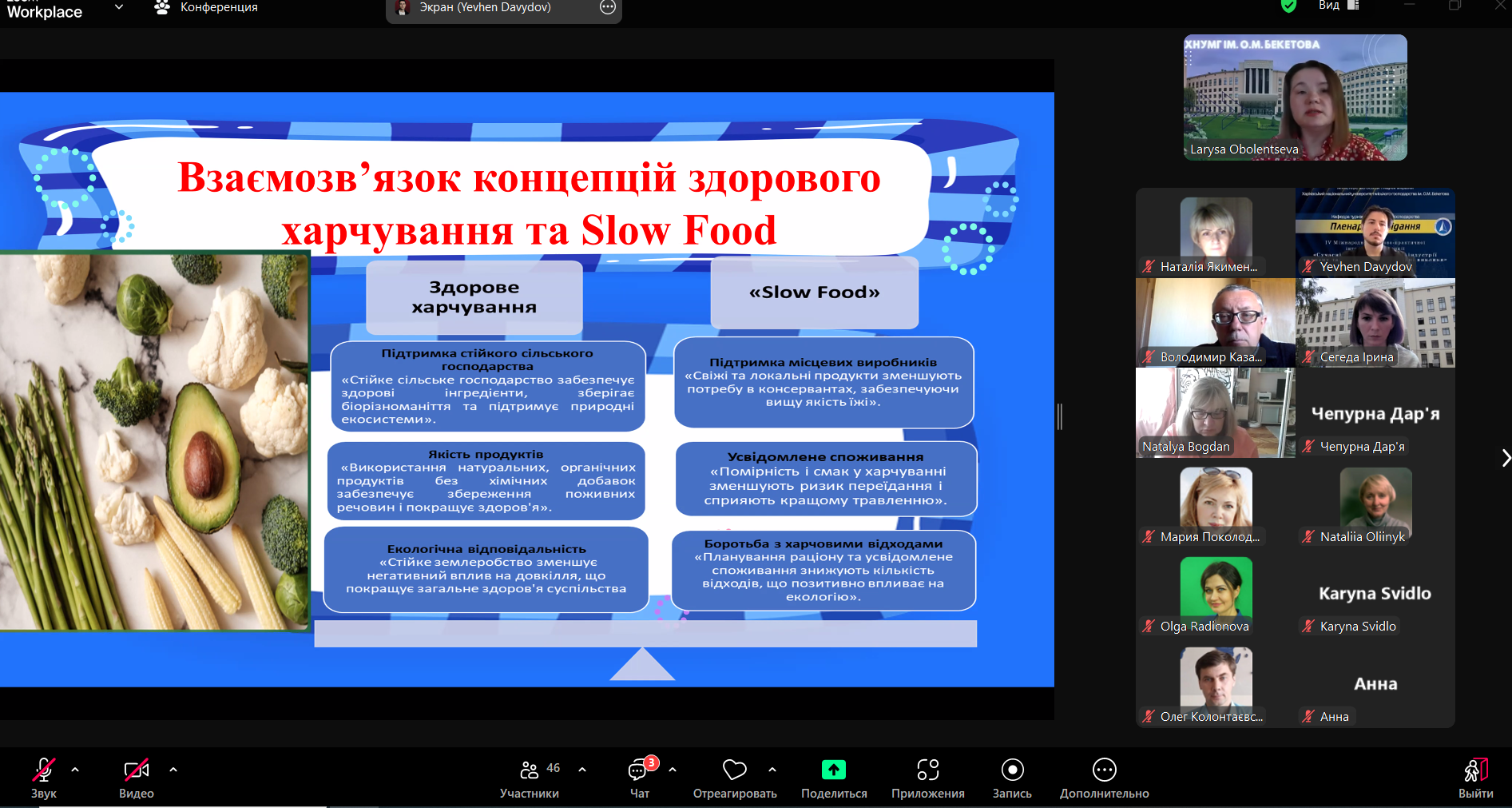
Task: Check the green encryption shield icon
Action: click(1288, 6)
